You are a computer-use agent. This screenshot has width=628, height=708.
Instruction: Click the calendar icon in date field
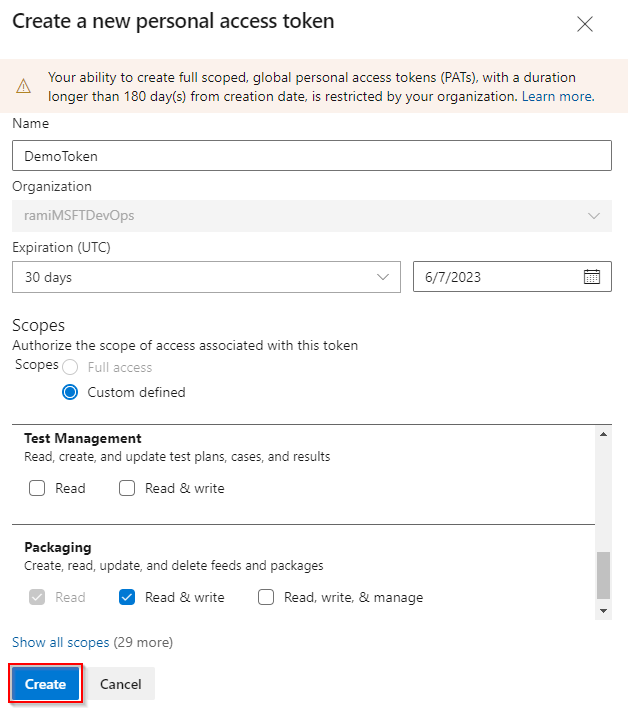[592, 277]
